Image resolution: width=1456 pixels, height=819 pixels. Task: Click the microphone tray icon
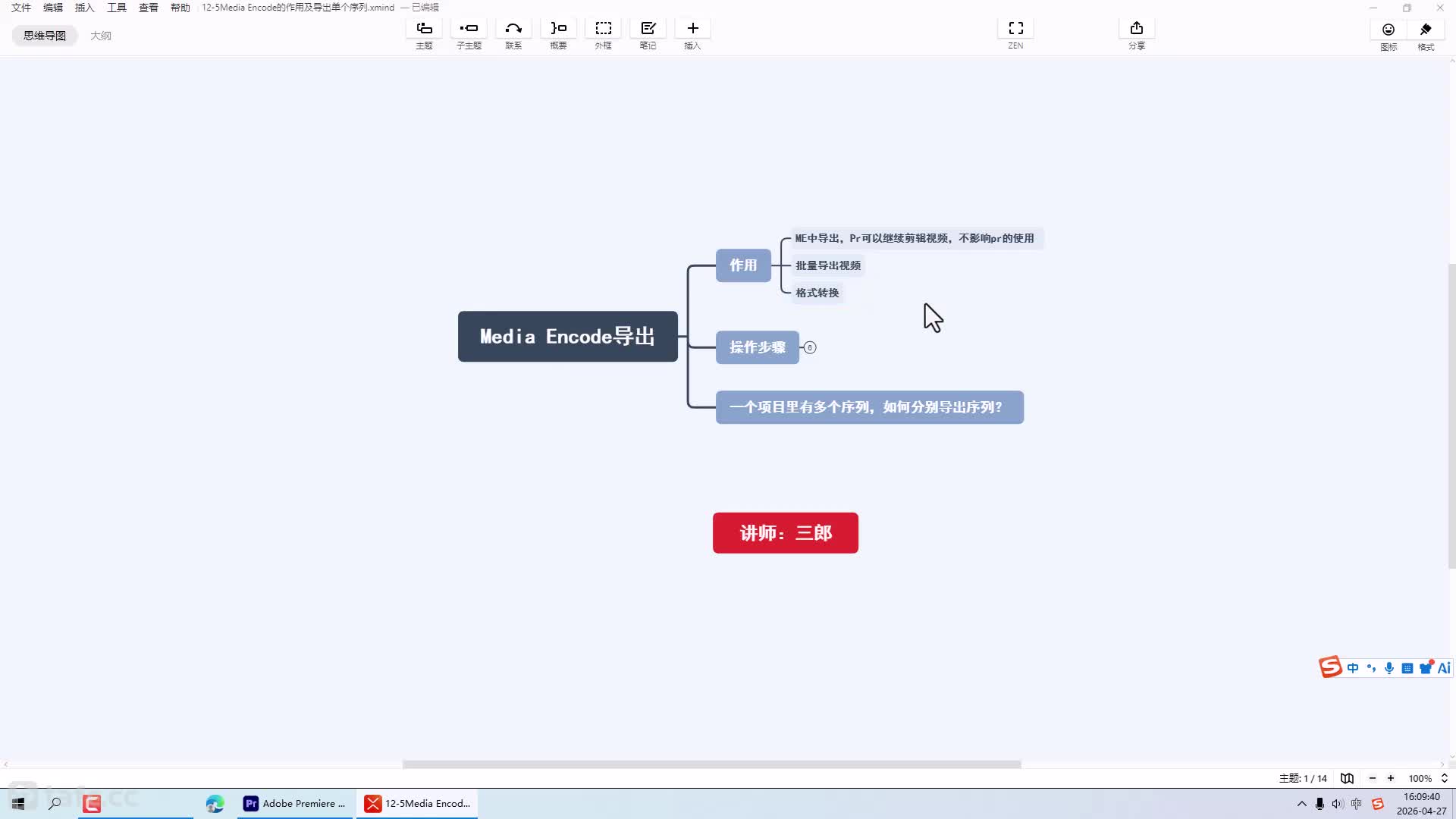click(x=1319, y=803)
